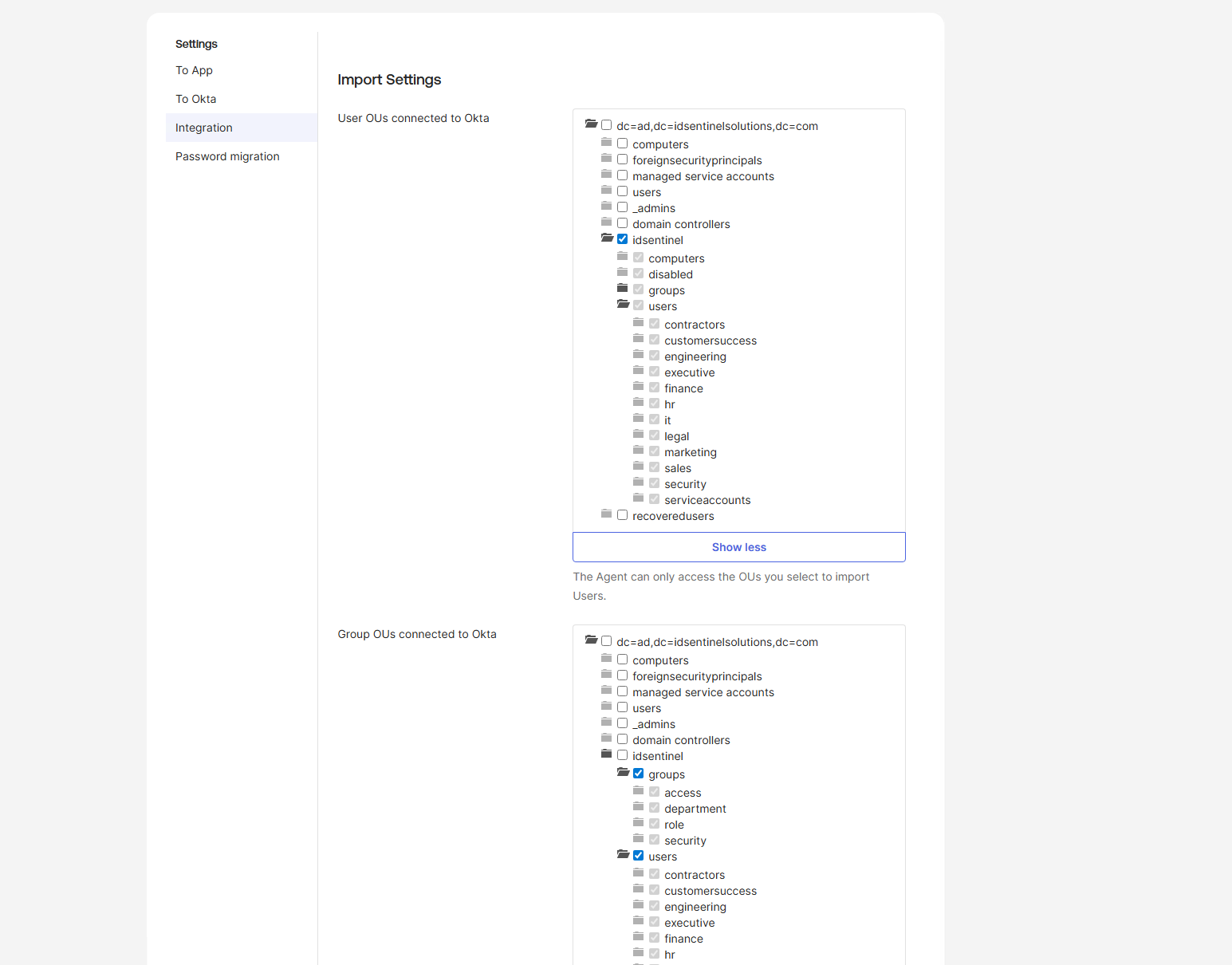Click folder icon beside security in User OUs users

coord(638,482)
